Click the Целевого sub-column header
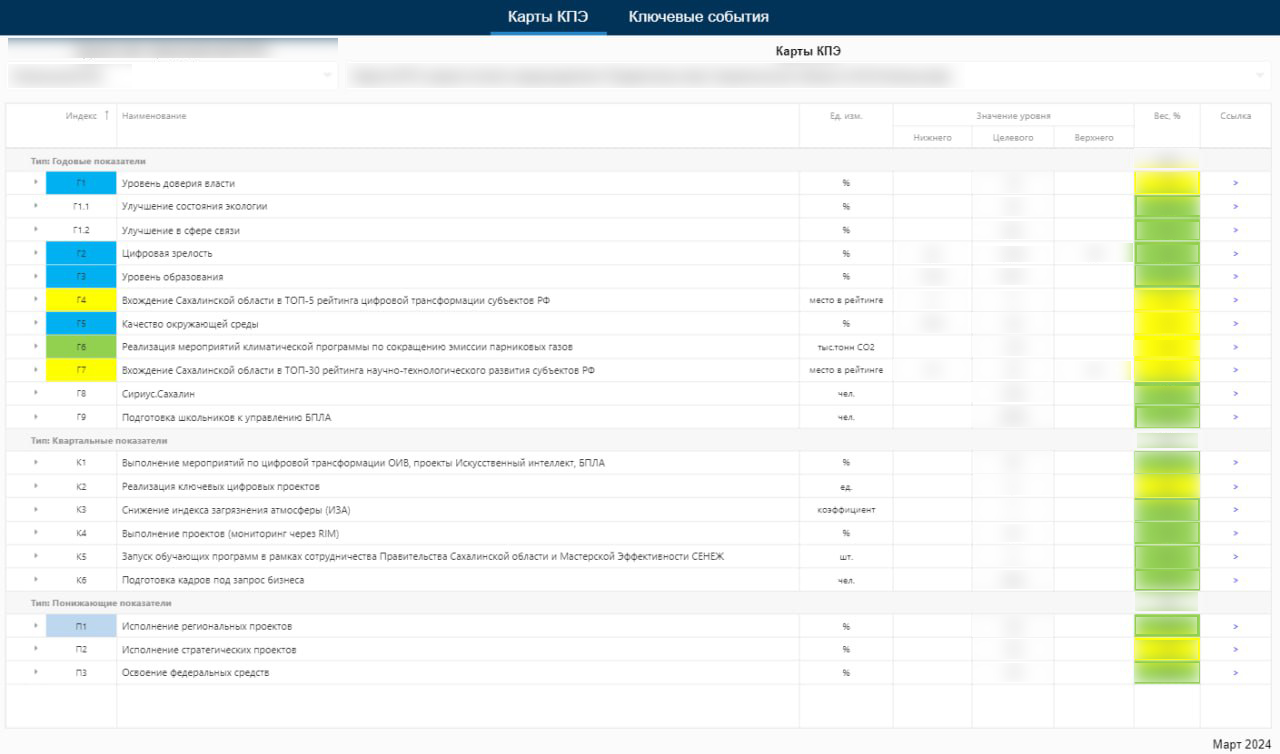 (1013, 138)
